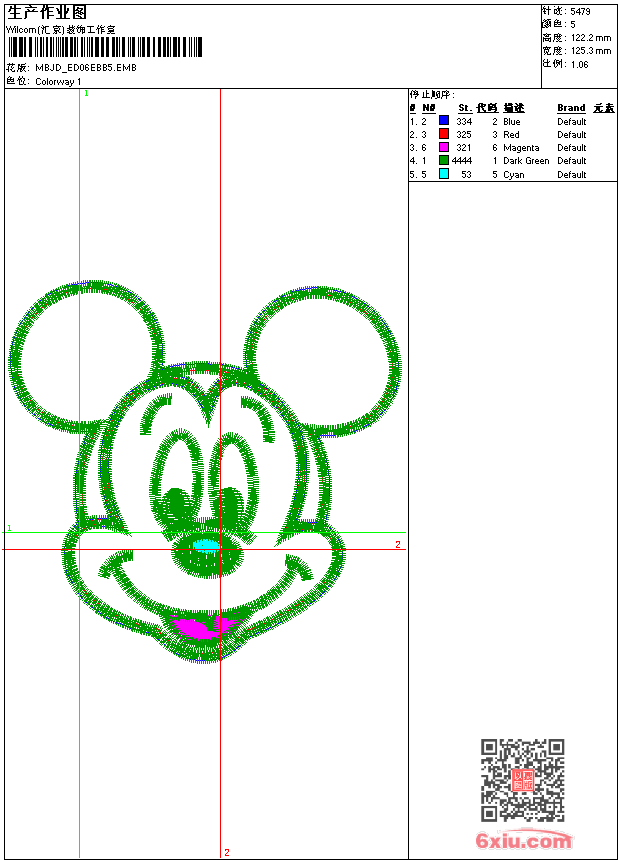Click the total stitch count 5479
Screen dimensions: 620x860
tap(580, 12)
